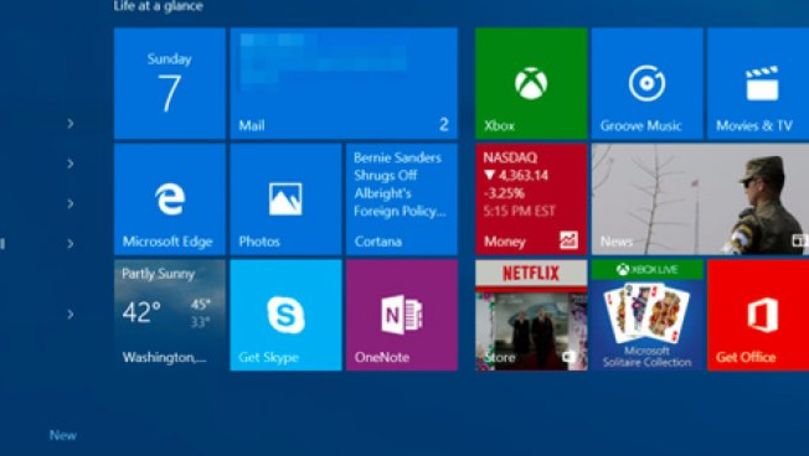
Task: Click the Partly Sunny weather text
Action: (158, 274)
